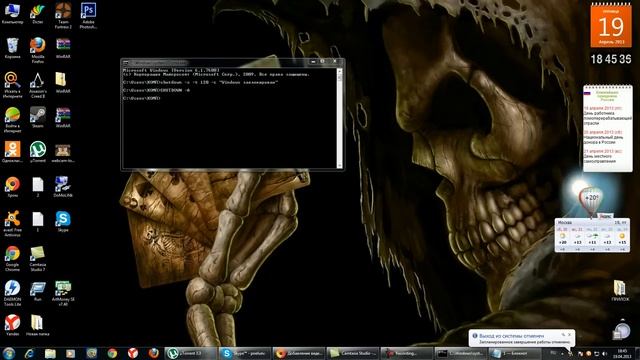Select WinRAR icon beside Mozilla Firefox
Viewport: 640px width, 360px height.
point(63,48)
